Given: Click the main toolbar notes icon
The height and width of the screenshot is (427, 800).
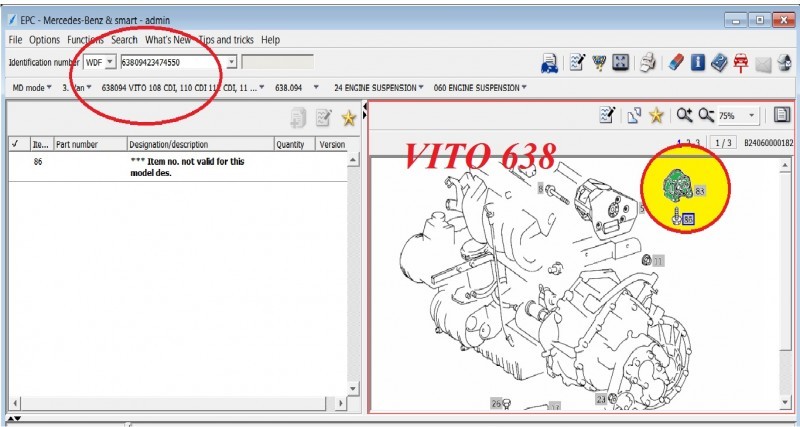Looking at the screenshot, I should click(577, 63).
